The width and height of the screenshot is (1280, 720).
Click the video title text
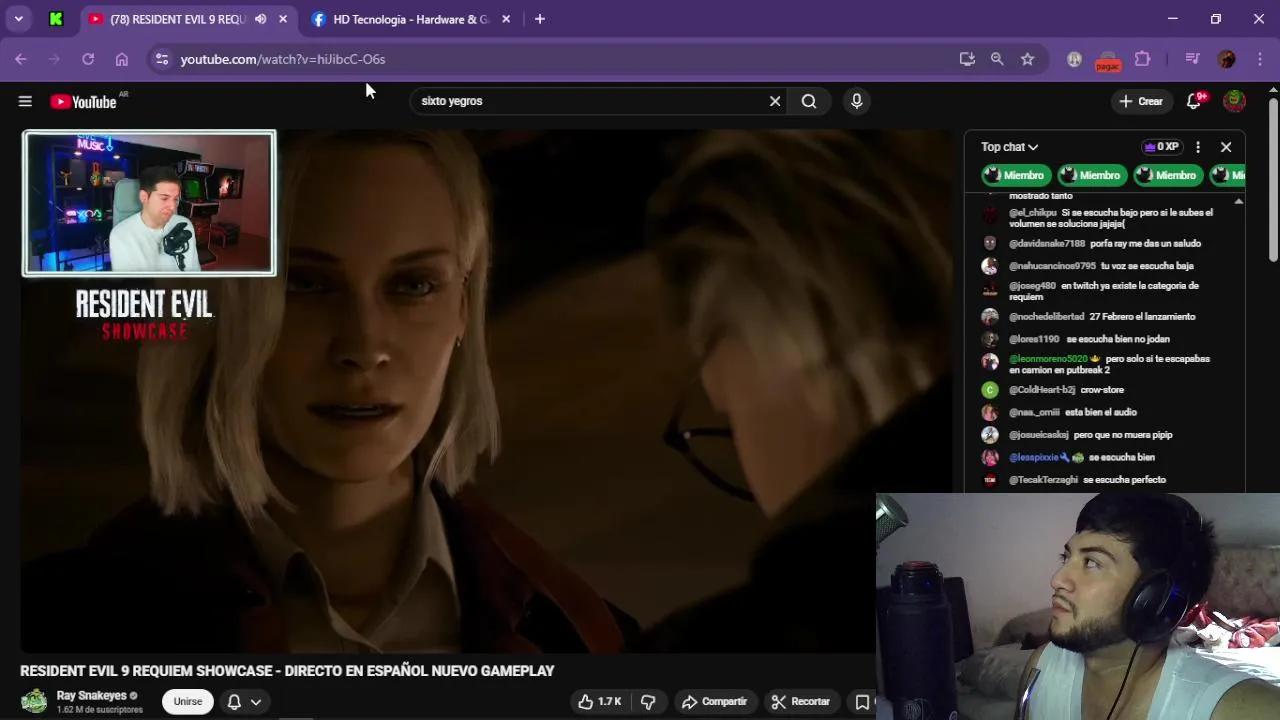287,671
